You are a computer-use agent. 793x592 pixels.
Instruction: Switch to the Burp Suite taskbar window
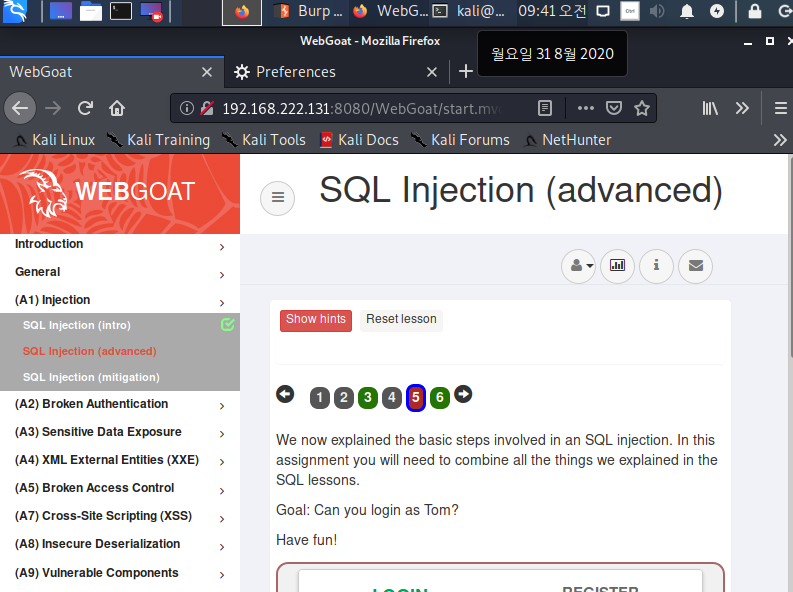click(x=307, y=11)
